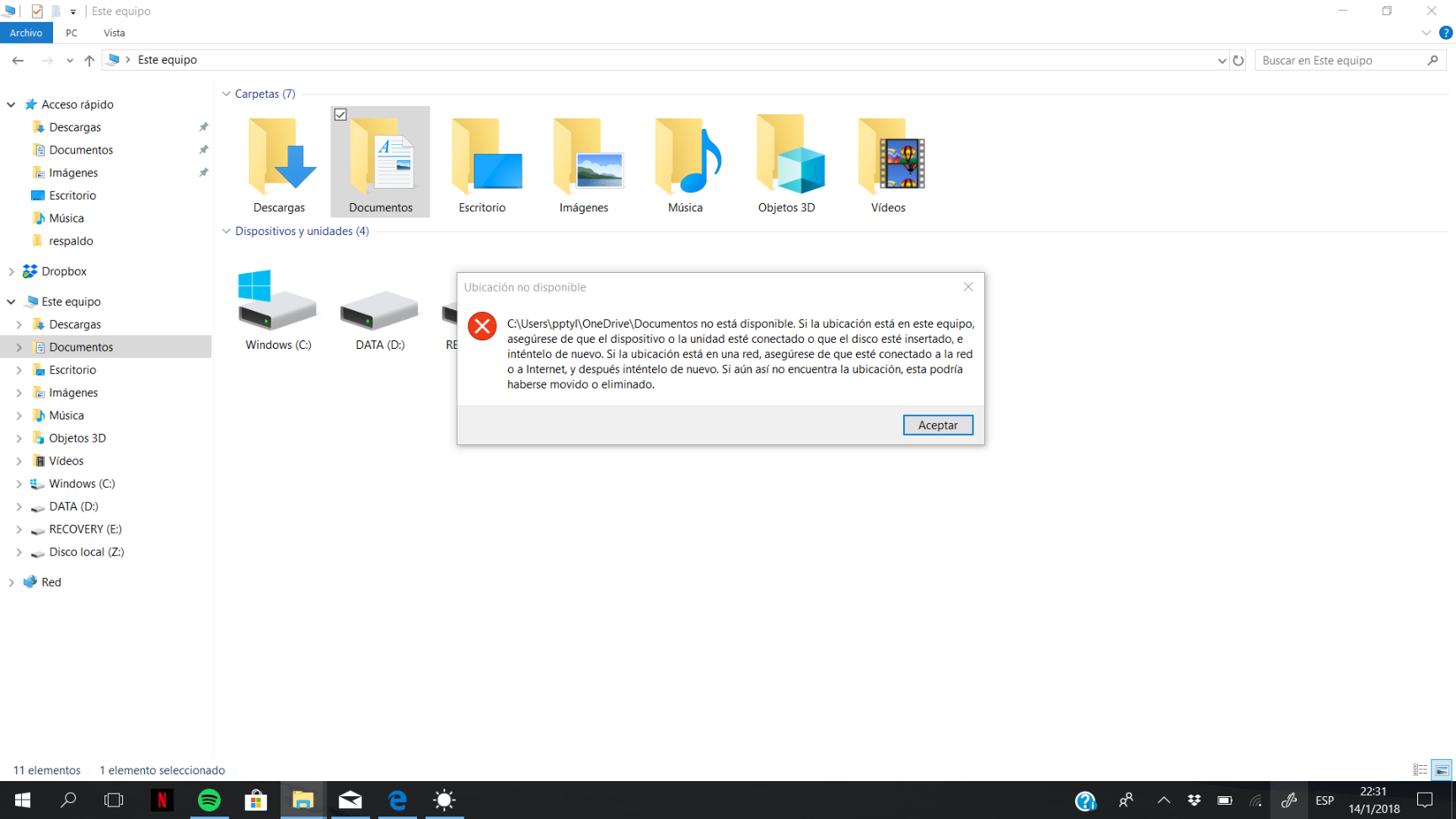The image size is (1456, 819).
Task: Launch Netflix from the taskbar
Action: tap(162, 800)
